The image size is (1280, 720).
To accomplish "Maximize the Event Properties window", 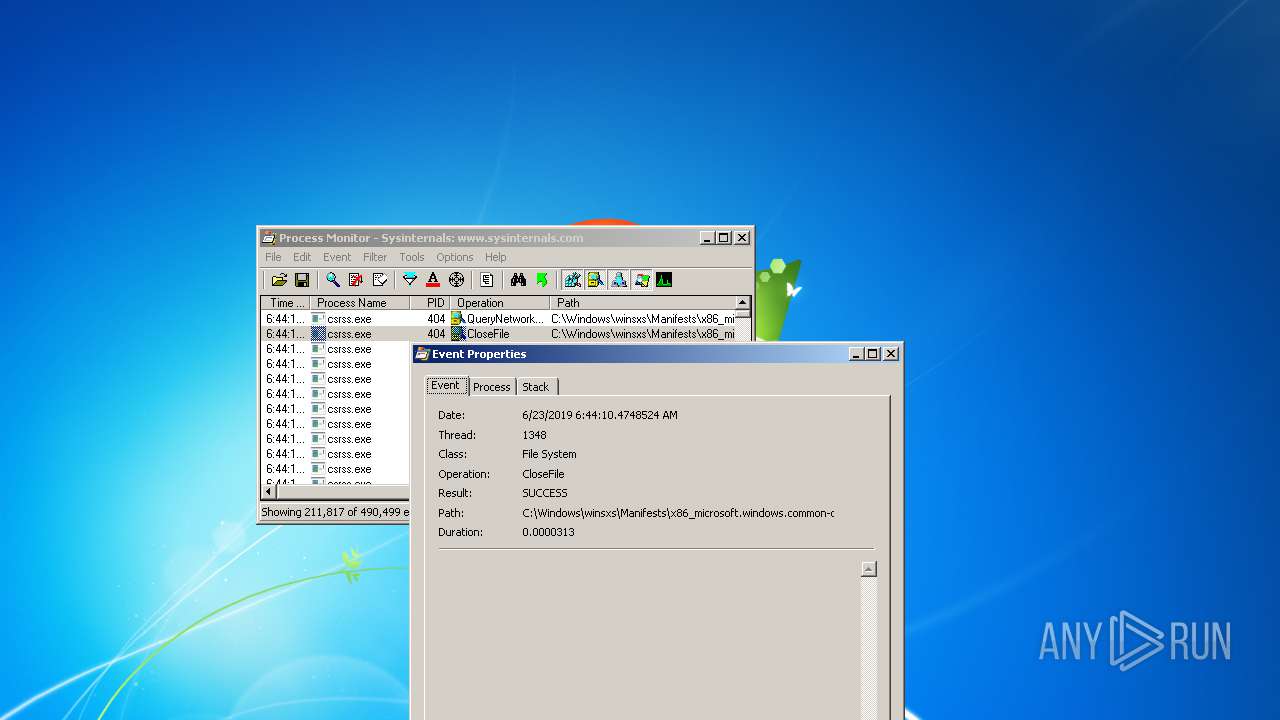I will tap(873, 354).
